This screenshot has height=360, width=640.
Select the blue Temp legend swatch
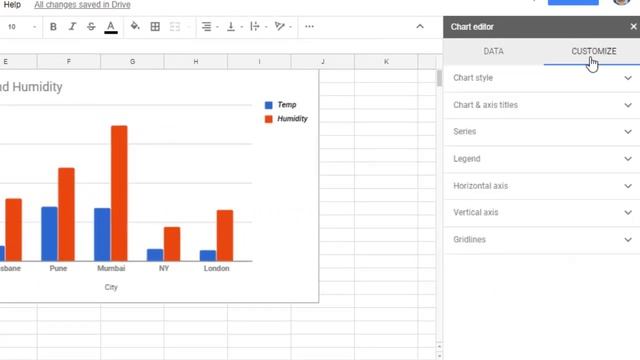[x=269, y=105]
